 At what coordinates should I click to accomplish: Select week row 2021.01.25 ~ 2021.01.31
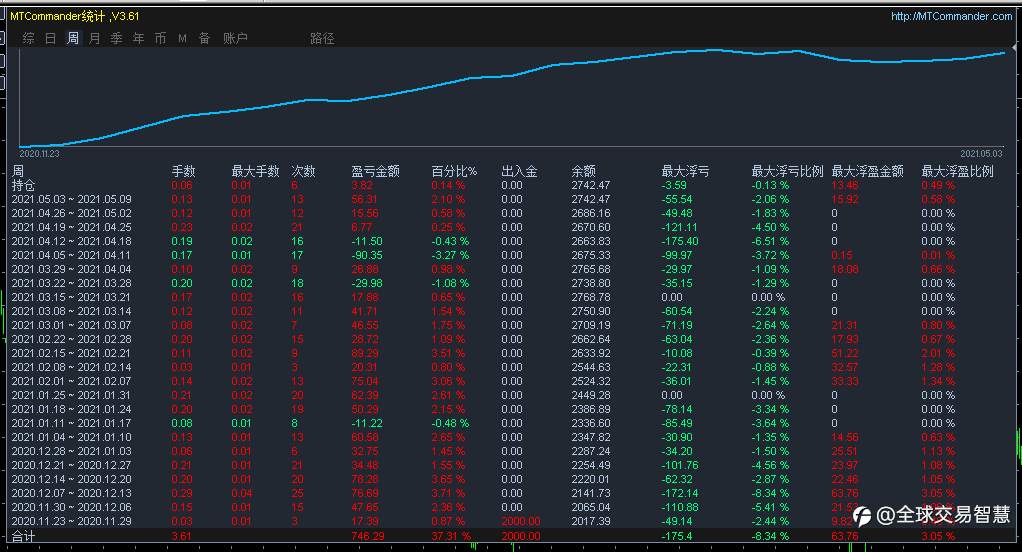pyautogui.click(x=72, y=396)
